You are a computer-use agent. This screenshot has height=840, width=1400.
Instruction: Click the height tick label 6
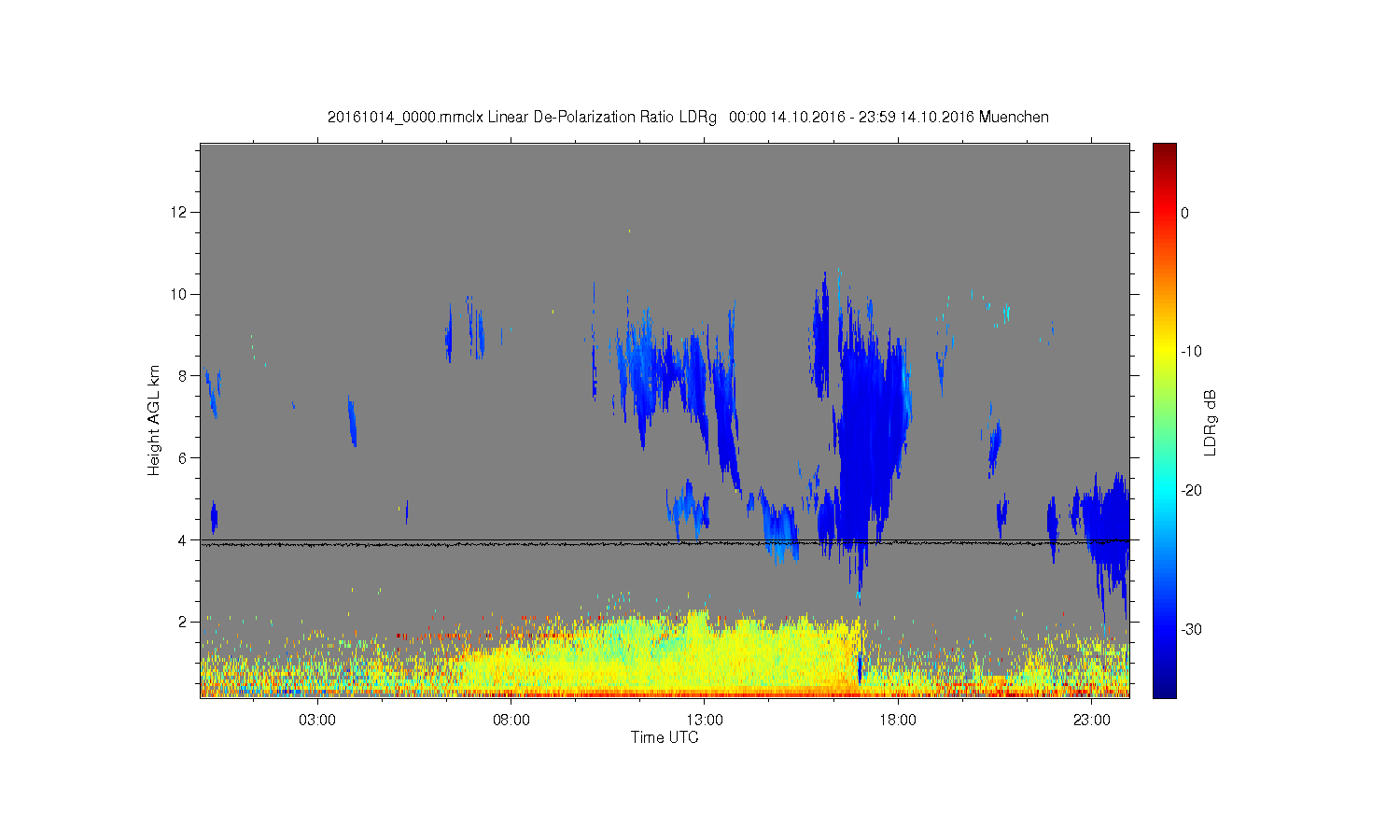[x=183, y=457]
